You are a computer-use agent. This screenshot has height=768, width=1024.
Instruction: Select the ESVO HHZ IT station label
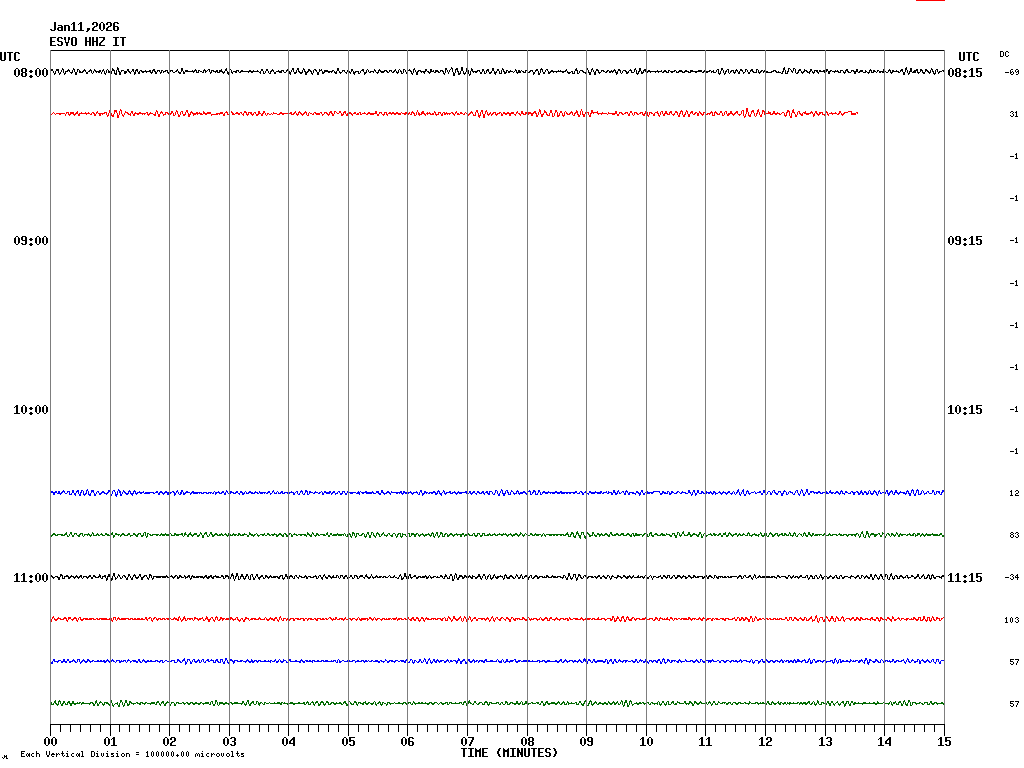[x=88, y=42]
